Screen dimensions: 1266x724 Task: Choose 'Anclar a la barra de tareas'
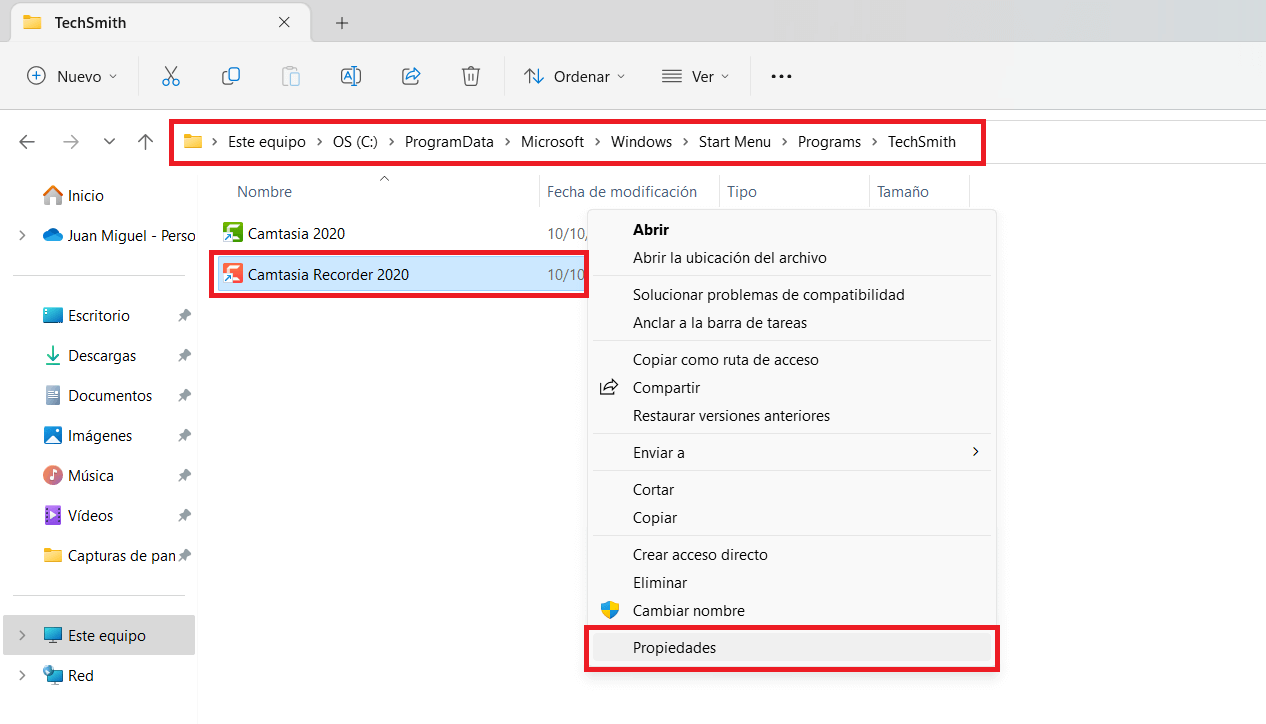[x=720, y=323]
